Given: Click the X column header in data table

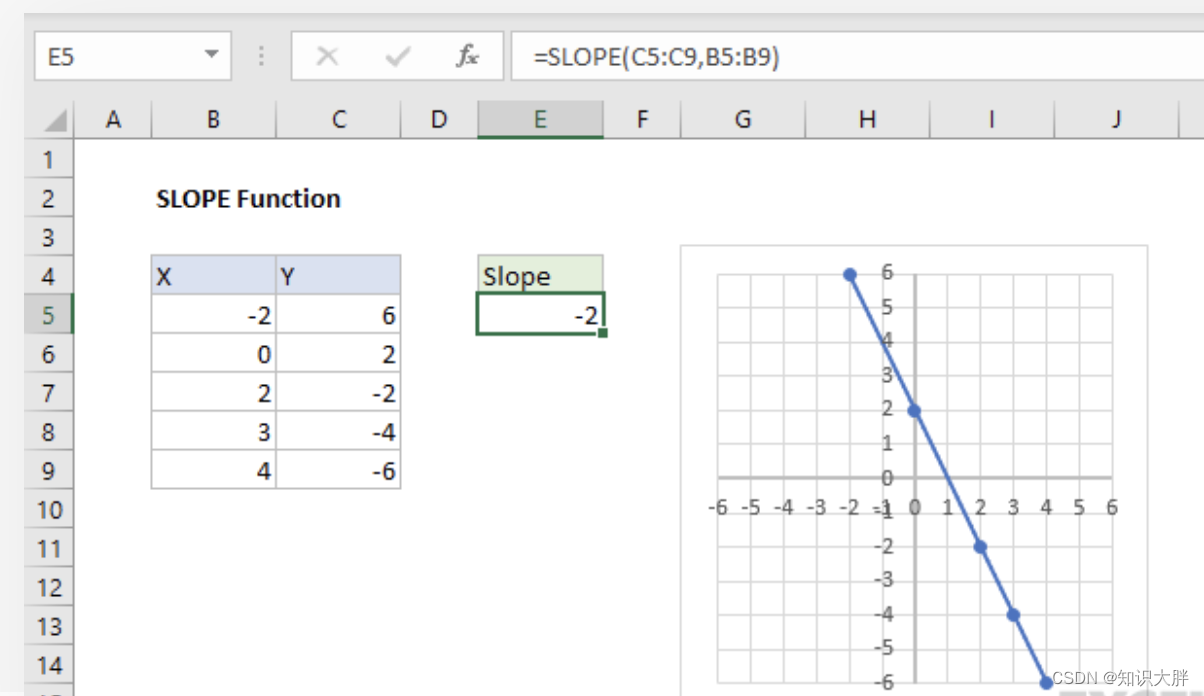Looking at the screenshot, I should coord(213,275).
